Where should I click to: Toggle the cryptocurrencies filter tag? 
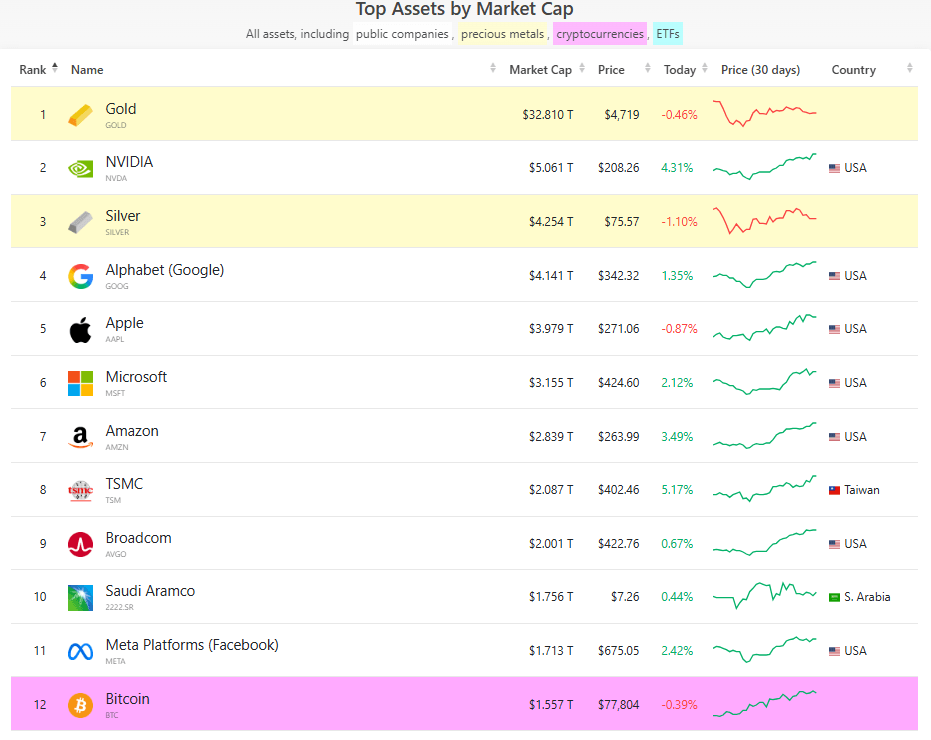tap(600, 34)
